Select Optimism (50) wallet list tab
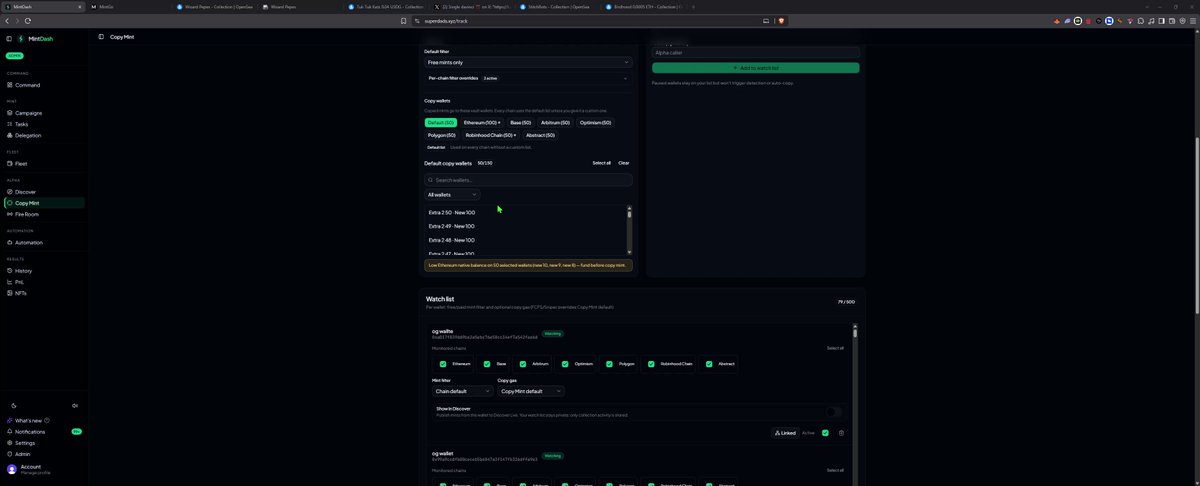 click(595, 122)
